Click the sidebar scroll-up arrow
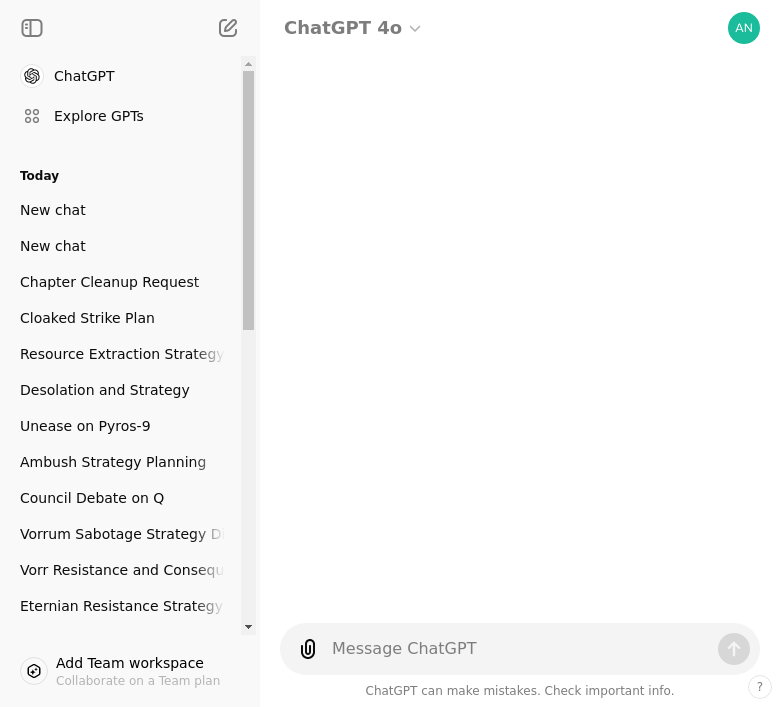The image size is (780, 707). [x=248, y=64]
